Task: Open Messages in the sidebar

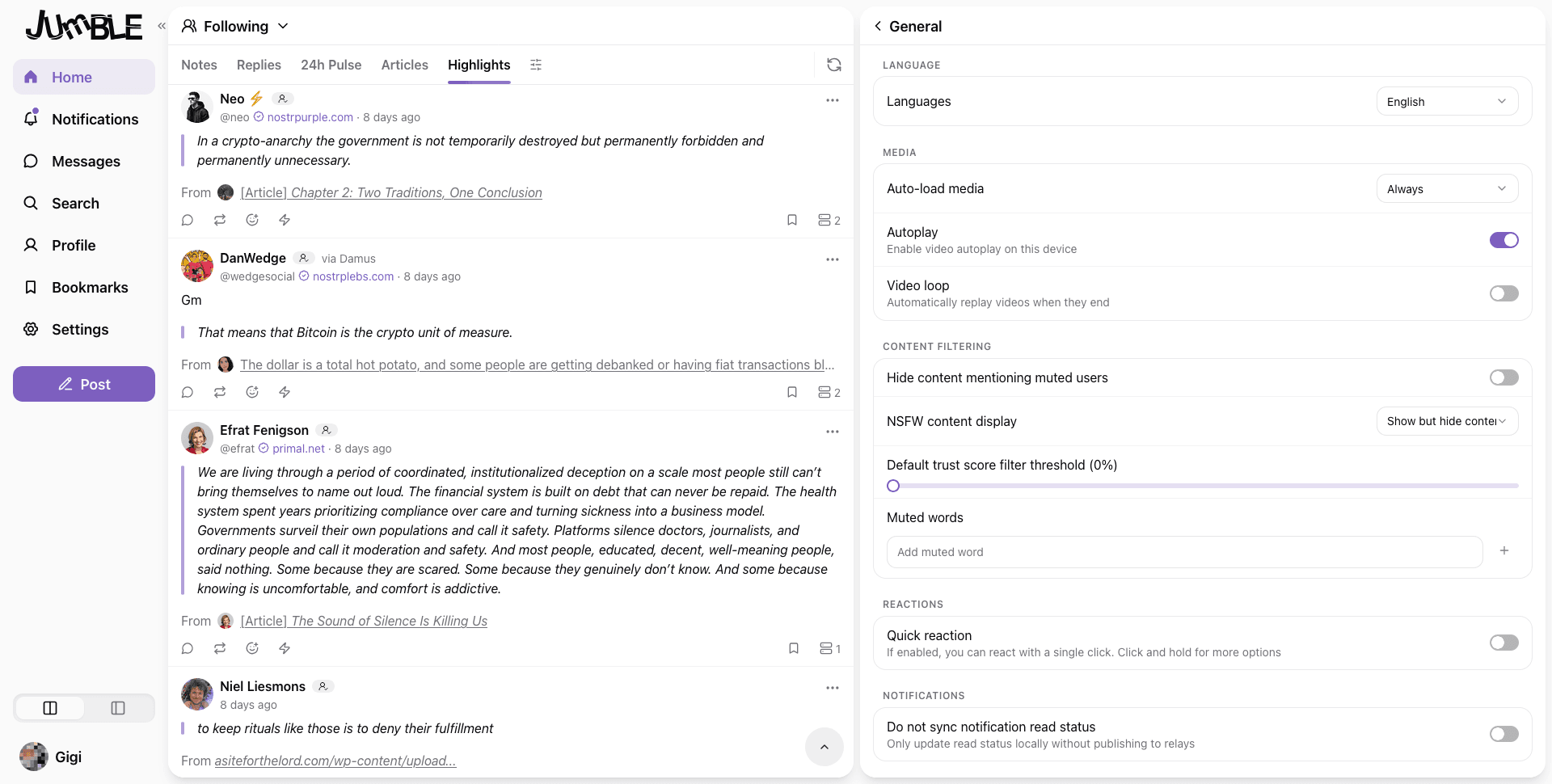Action: pos(84,161)
